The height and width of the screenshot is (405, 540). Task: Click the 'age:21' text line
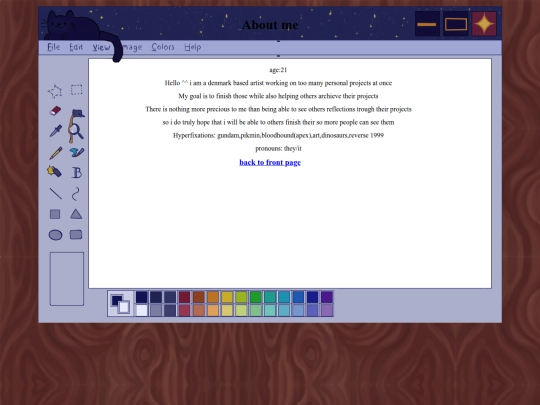278,70
